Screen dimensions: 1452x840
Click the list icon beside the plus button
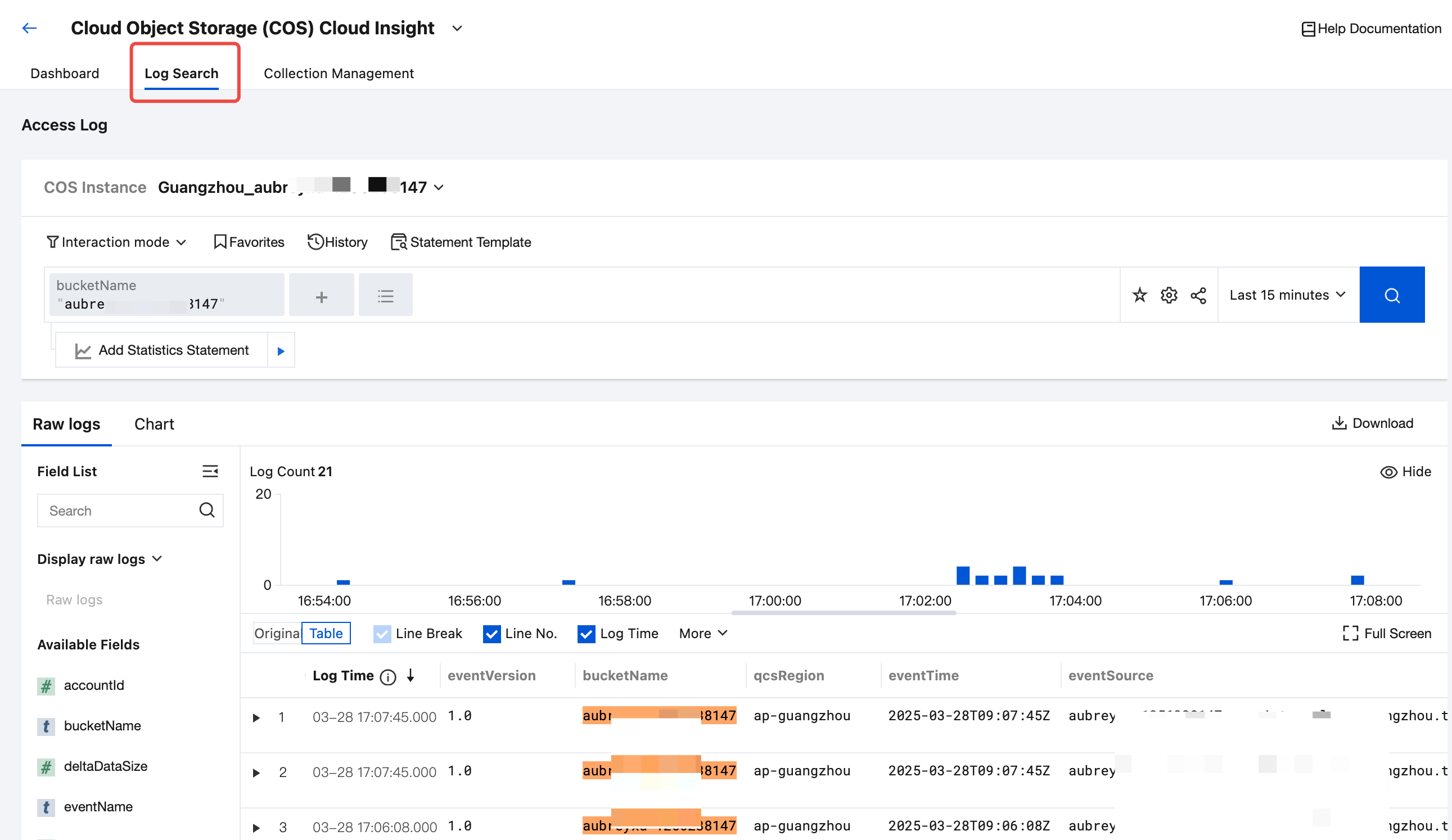click(x=385, y=296)
